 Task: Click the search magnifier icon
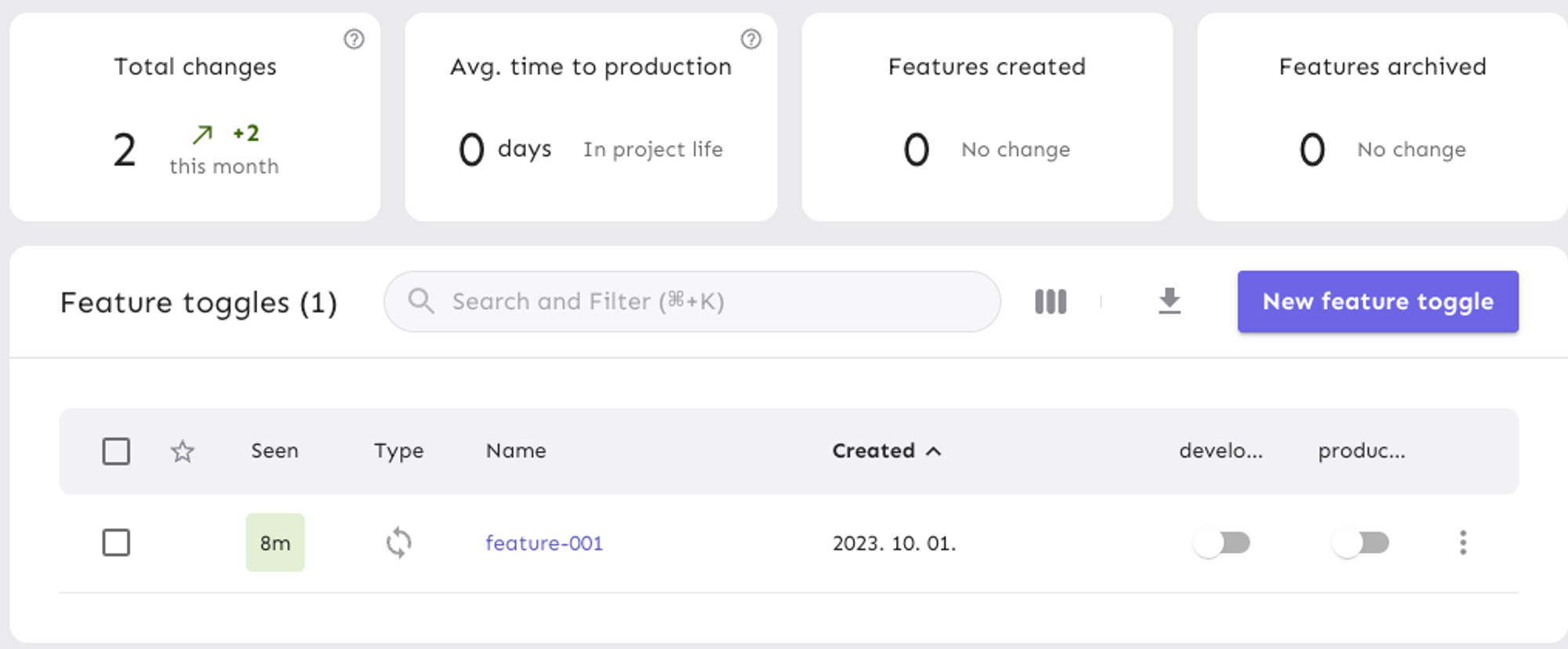pos(421,301)
